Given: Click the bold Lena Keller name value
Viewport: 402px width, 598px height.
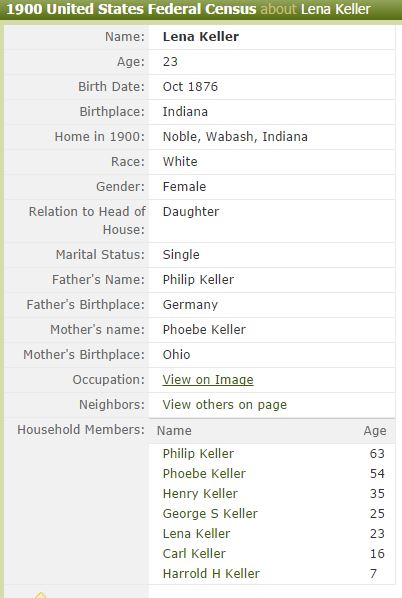Looking at the screenshot, I should coord(201,37).
